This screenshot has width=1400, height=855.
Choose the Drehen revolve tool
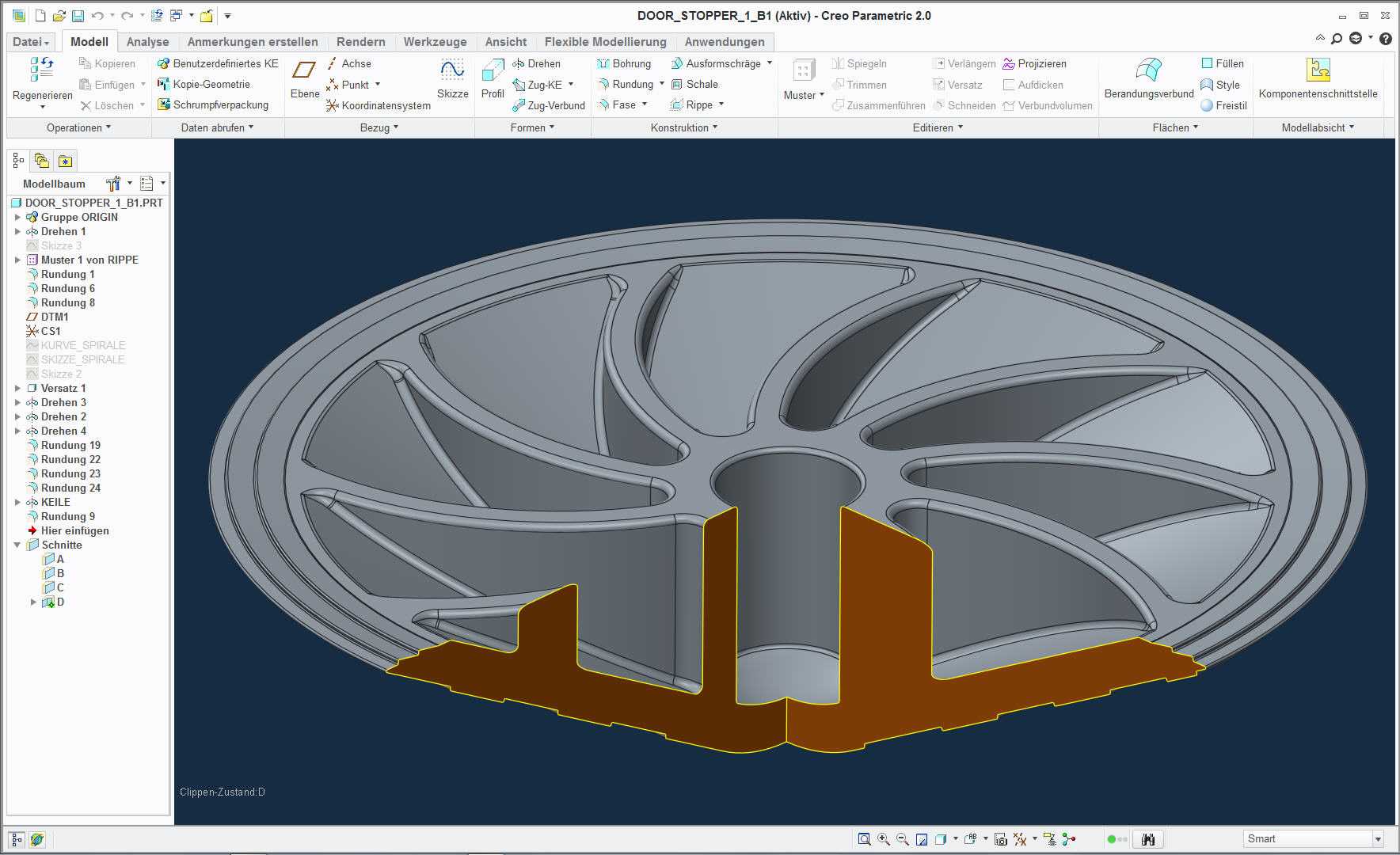(x=536, y=63)
